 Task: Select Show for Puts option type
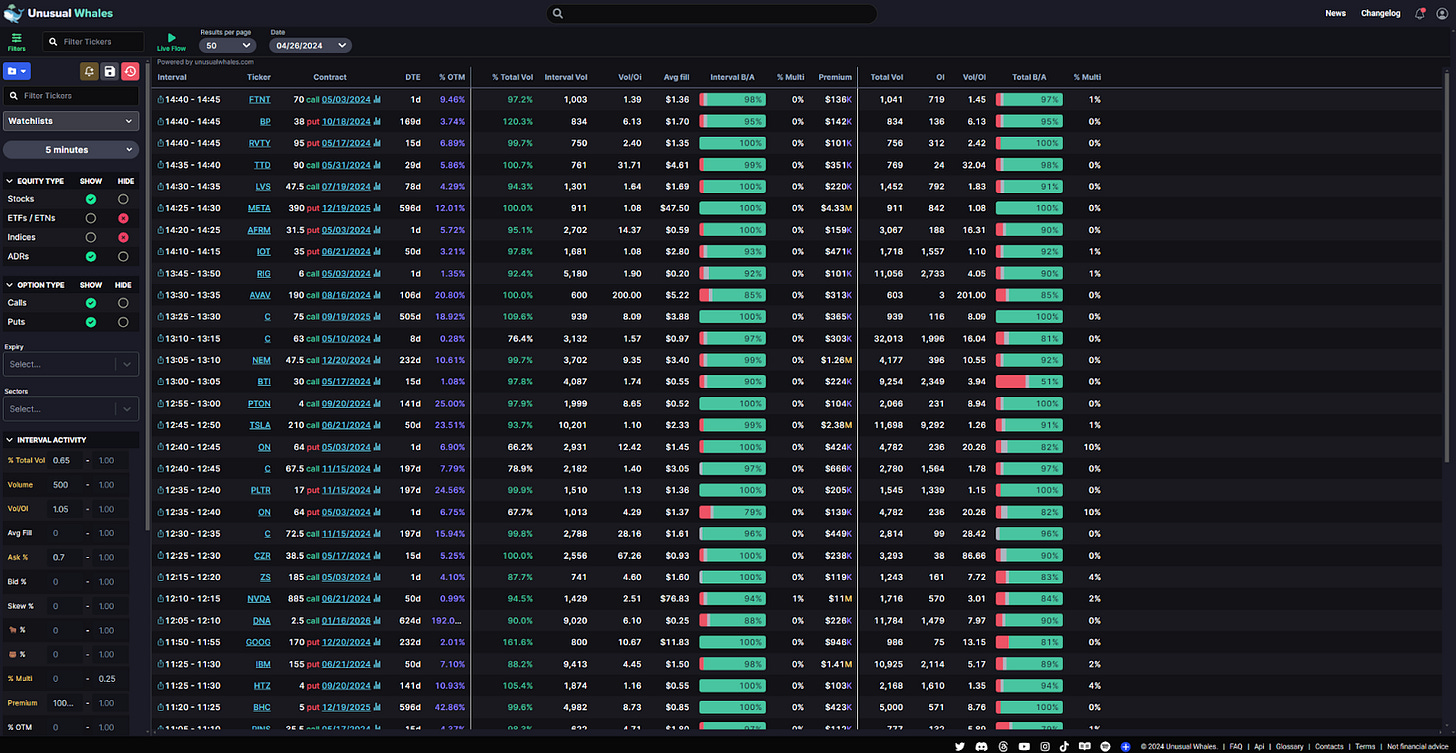click(91, 322)
